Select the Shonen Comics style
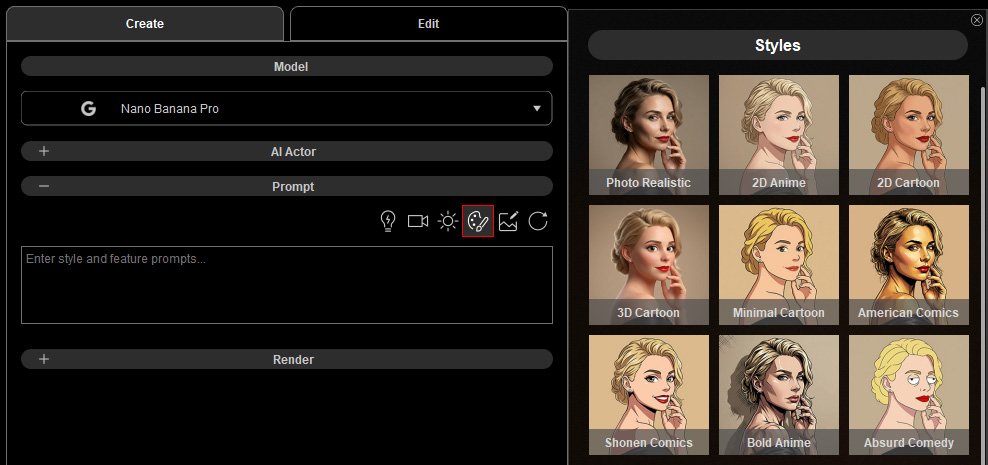988x465 pixels. (648, 394)
